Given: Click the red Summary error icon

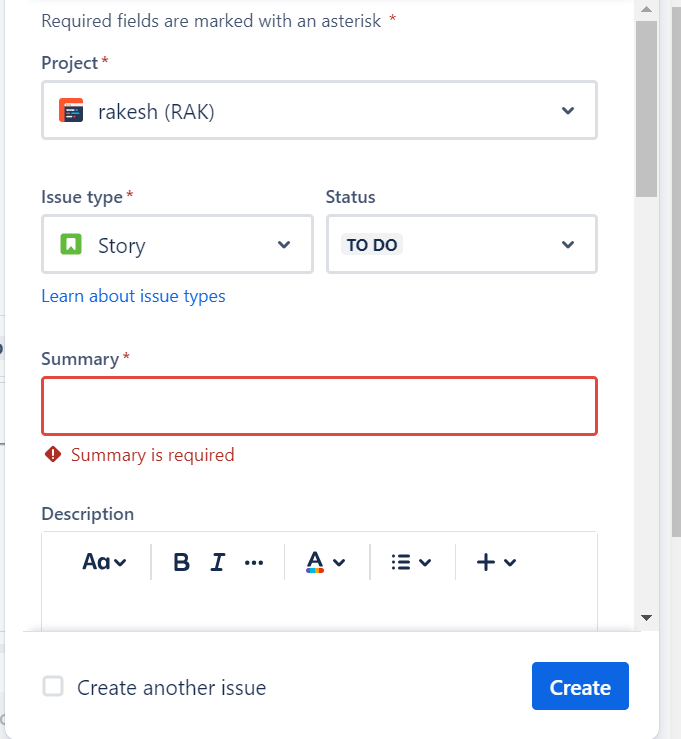Looking at the screenshot, I should click(x=53, y=455).
